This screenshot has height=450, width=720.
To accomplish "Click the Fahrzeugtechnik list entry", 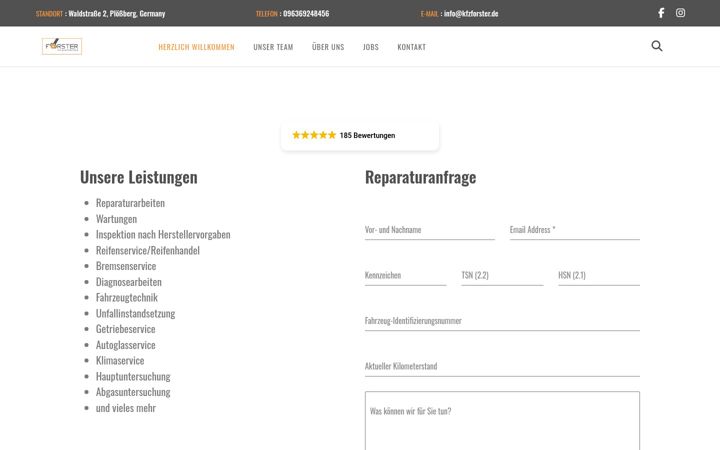I will 127,298.
